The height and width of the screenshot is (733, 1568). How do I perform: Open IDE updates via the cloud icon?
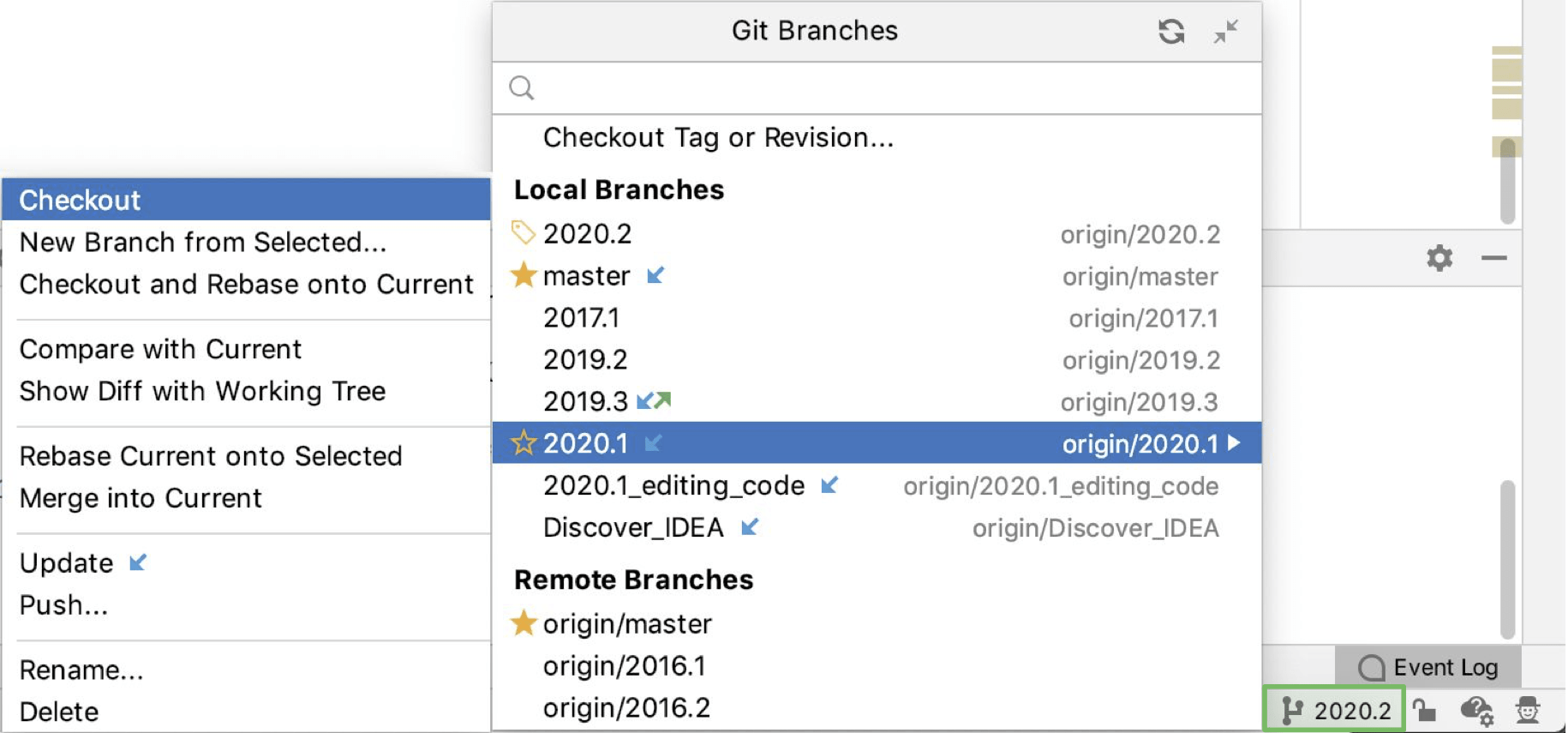click(x=1475, y=711)
